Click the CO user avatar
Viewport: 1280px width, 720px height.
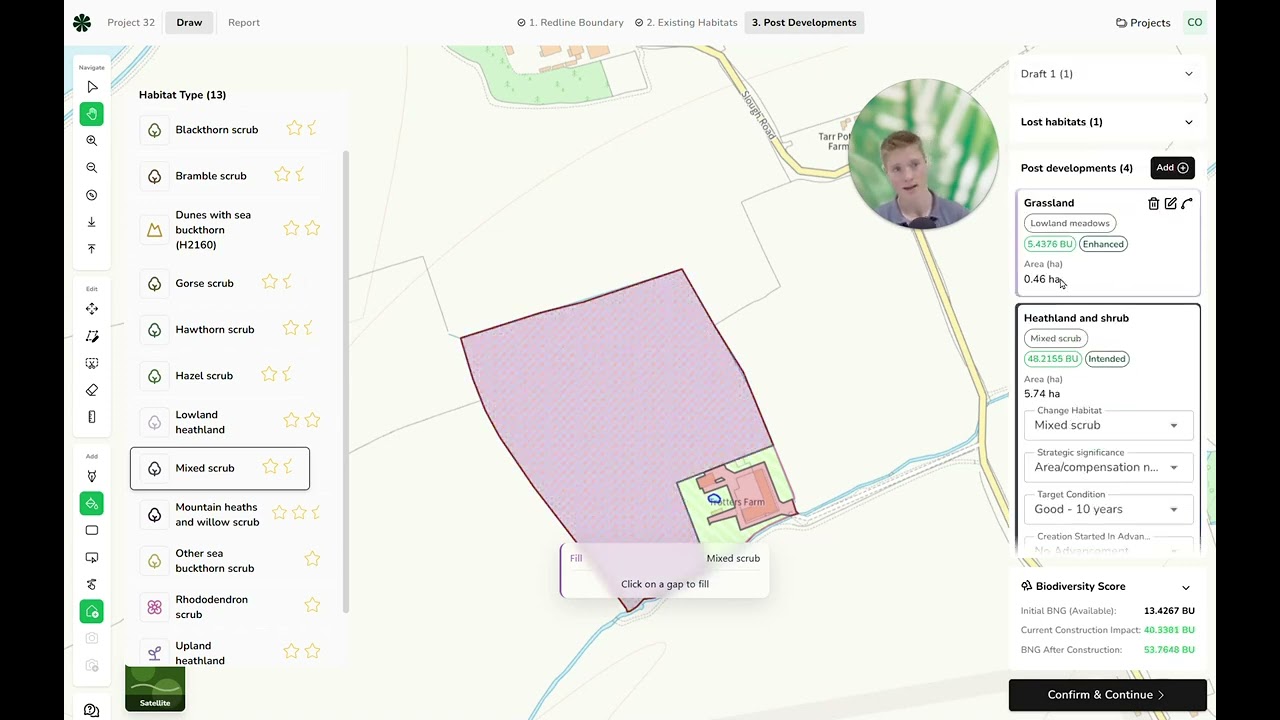1195,22
